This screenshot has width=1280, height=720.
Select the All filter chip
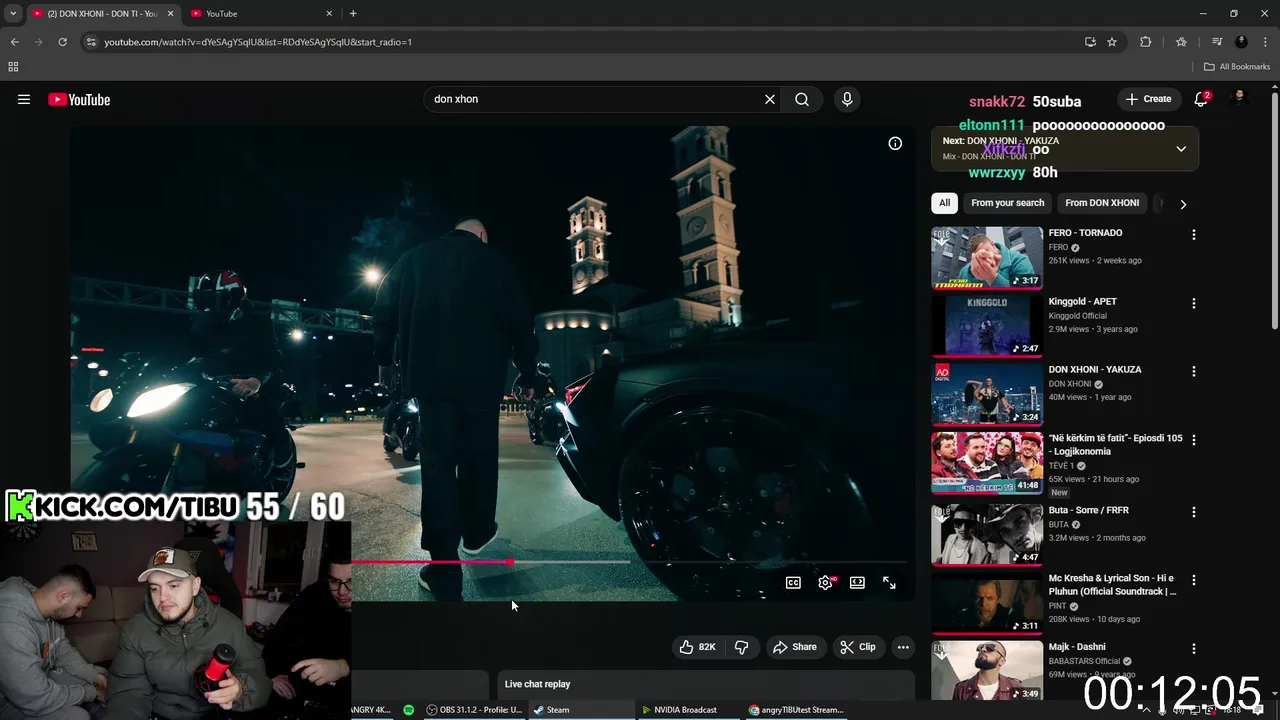944,203
